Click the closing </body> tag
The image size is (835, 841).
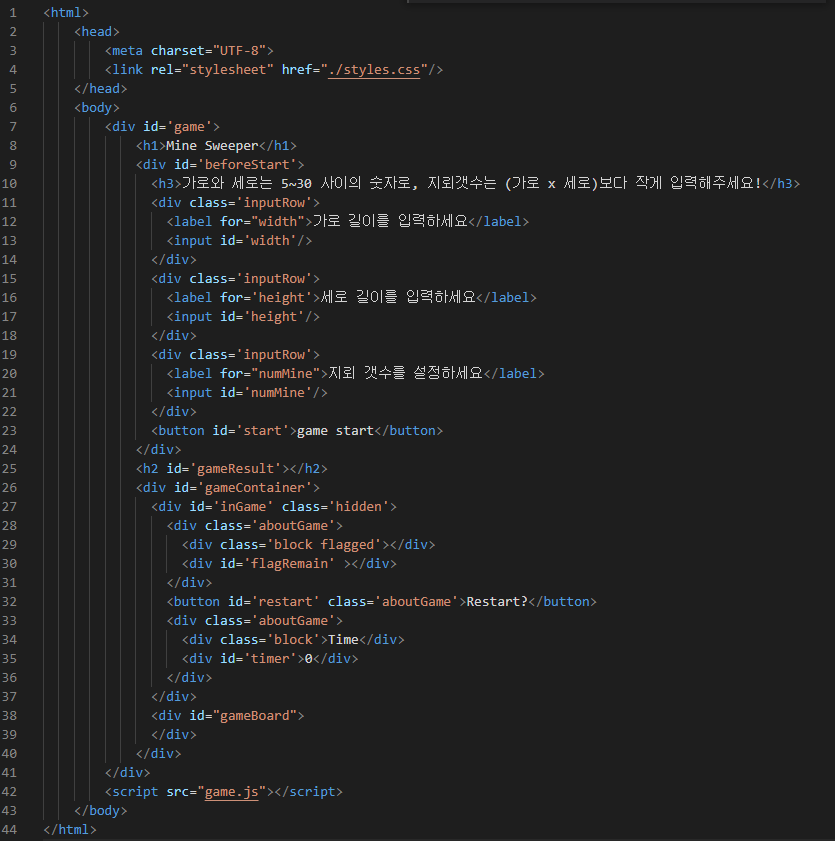(x=100, y=811)
